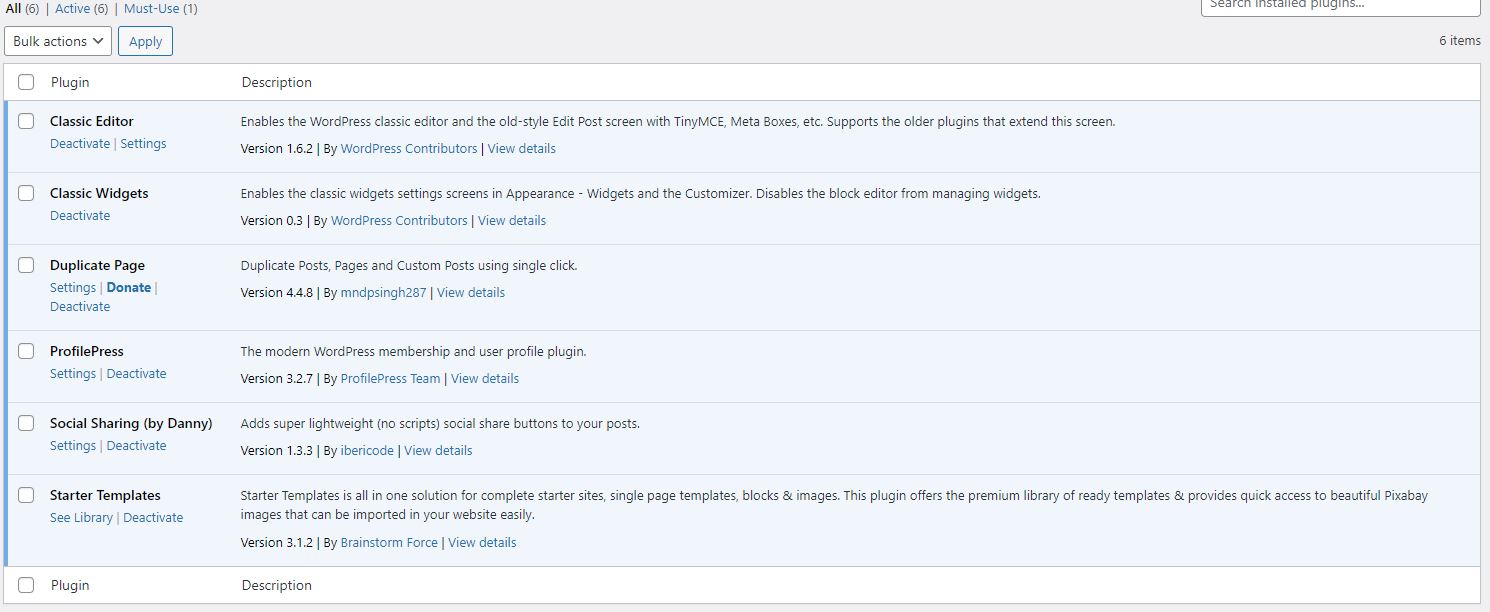Image resolution: width=1490 pixels, height=612 pixels.
Task: Tick the select-all checkbox in the top header
Action: (26, 82)
